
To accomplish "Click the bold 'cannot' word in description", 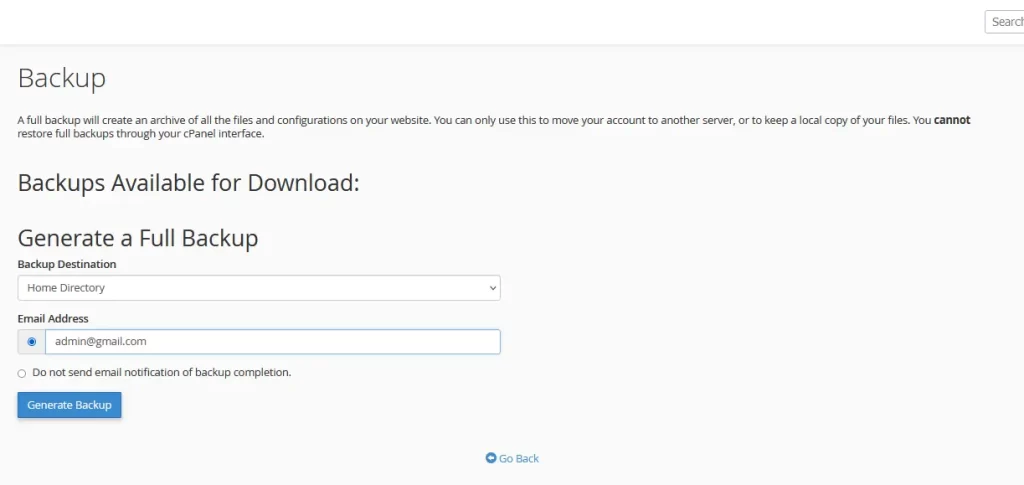I will [x=952, y=120].
